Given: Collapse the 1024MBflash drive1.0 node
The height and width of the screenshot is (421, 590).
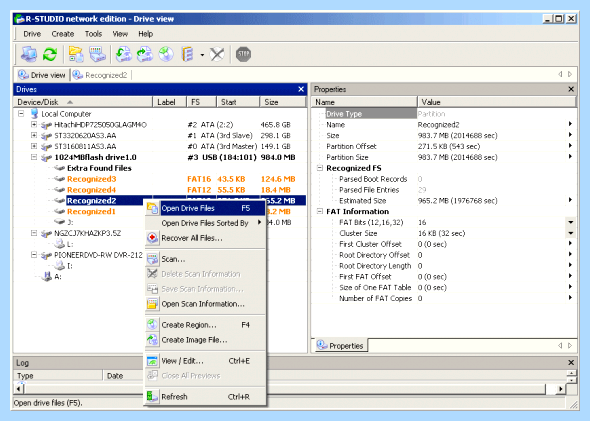Looking at the screenshot, I should point(34,157).
